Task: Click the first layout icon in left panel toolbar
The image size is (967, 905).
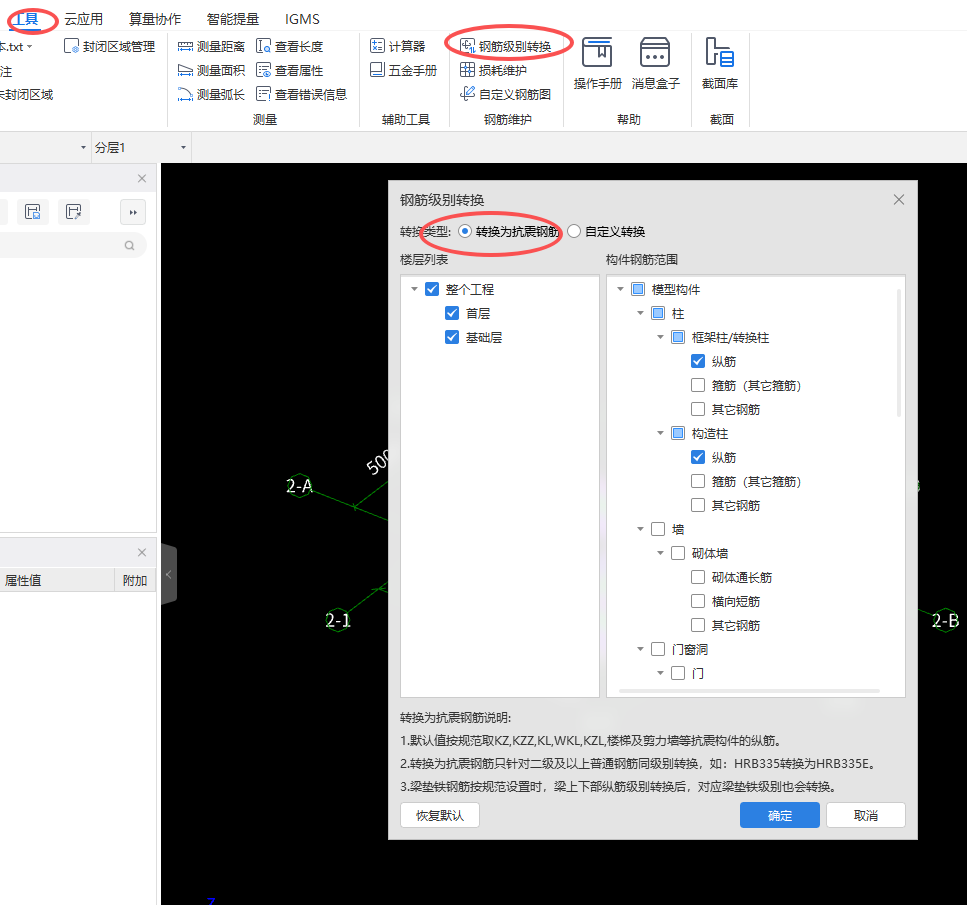Action: point(33,212)
